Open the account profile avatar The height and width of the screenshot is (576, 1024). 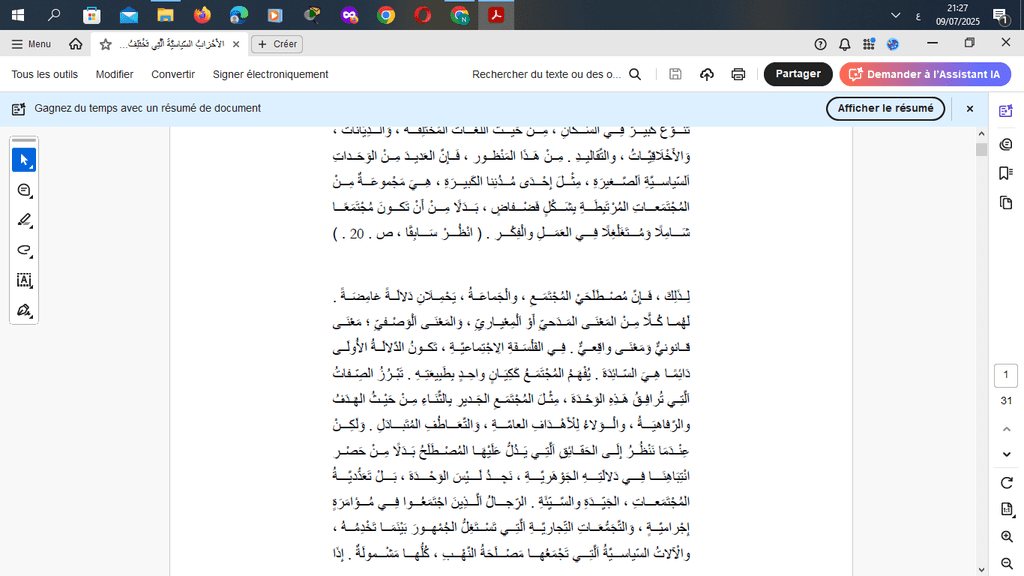tap(893, 44)
